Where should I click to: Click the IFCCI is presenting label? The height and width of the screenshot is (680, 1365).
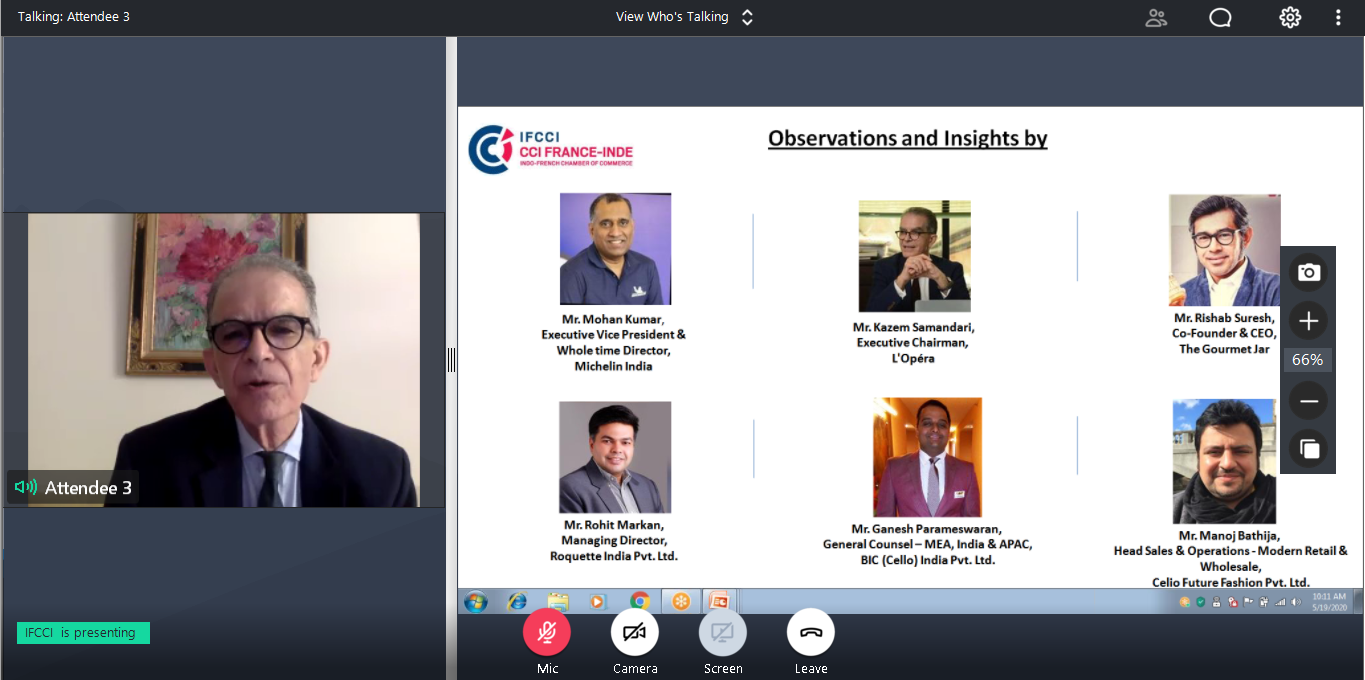[x=82, y=633]
